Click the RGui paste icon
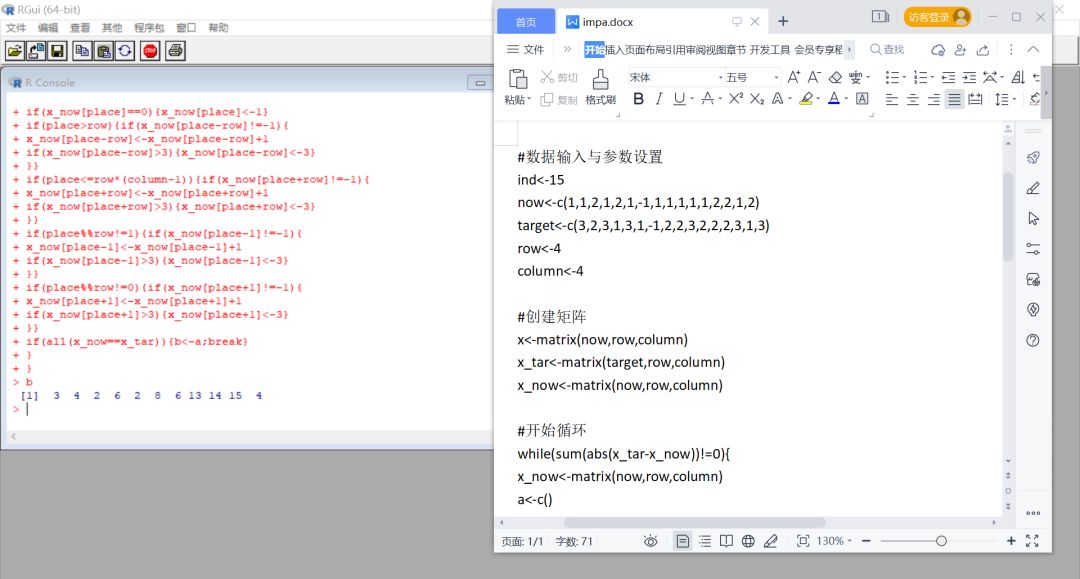Screen dimensions: 1080x579 tap(104, 51)
